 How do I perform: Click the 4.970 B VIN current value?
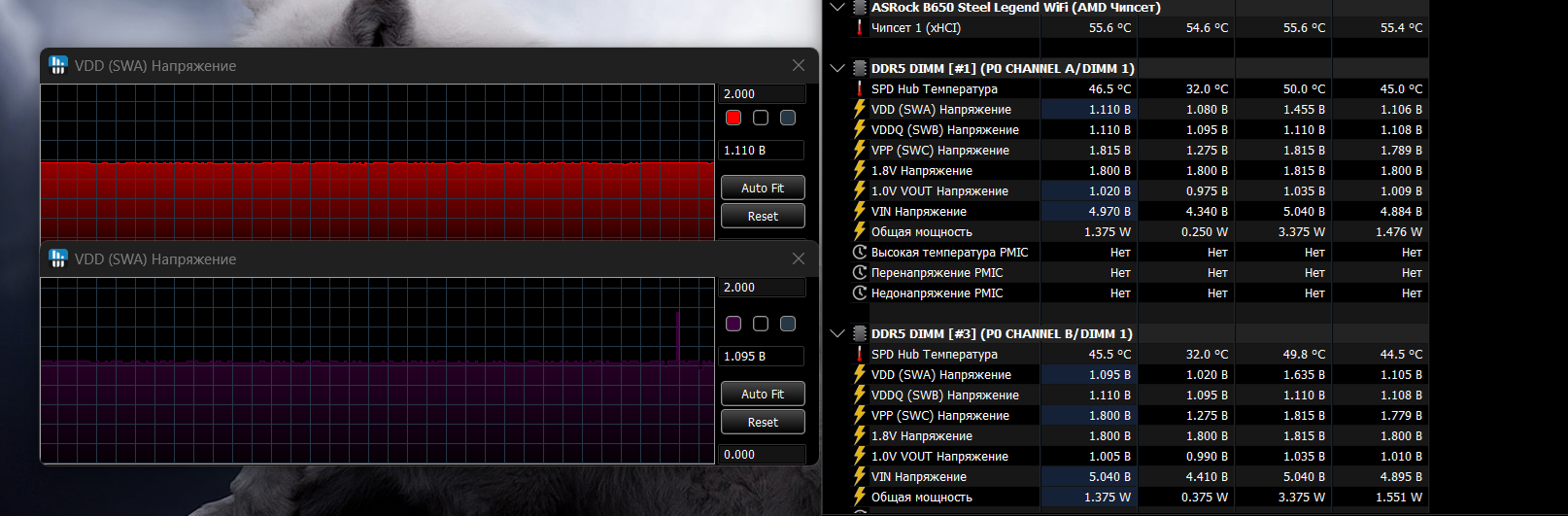[1109, 211]
